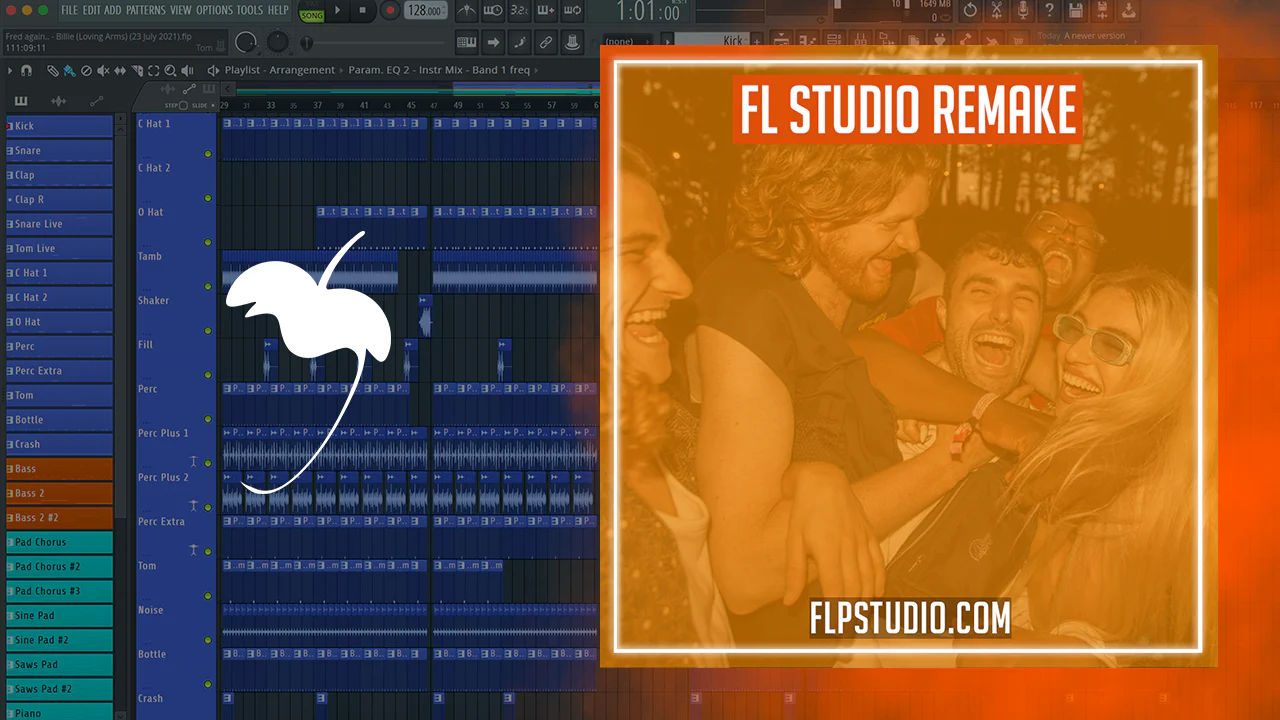Mute the Tamb playlist track
This screenshot has width=1280, height=720.
pos(208,286)
